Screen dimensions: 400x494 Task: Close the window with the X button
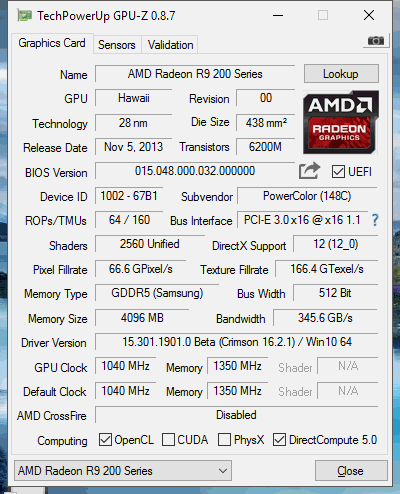click(x=369, y=15)
